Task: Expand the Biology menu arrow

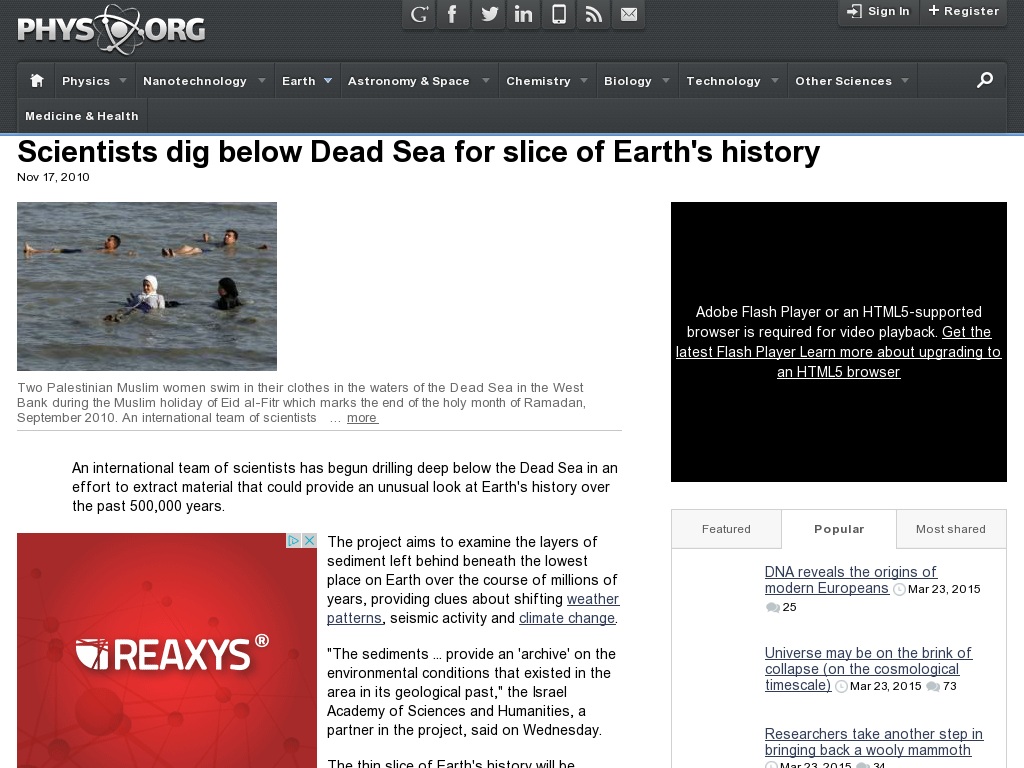Action: pos(666,80)
